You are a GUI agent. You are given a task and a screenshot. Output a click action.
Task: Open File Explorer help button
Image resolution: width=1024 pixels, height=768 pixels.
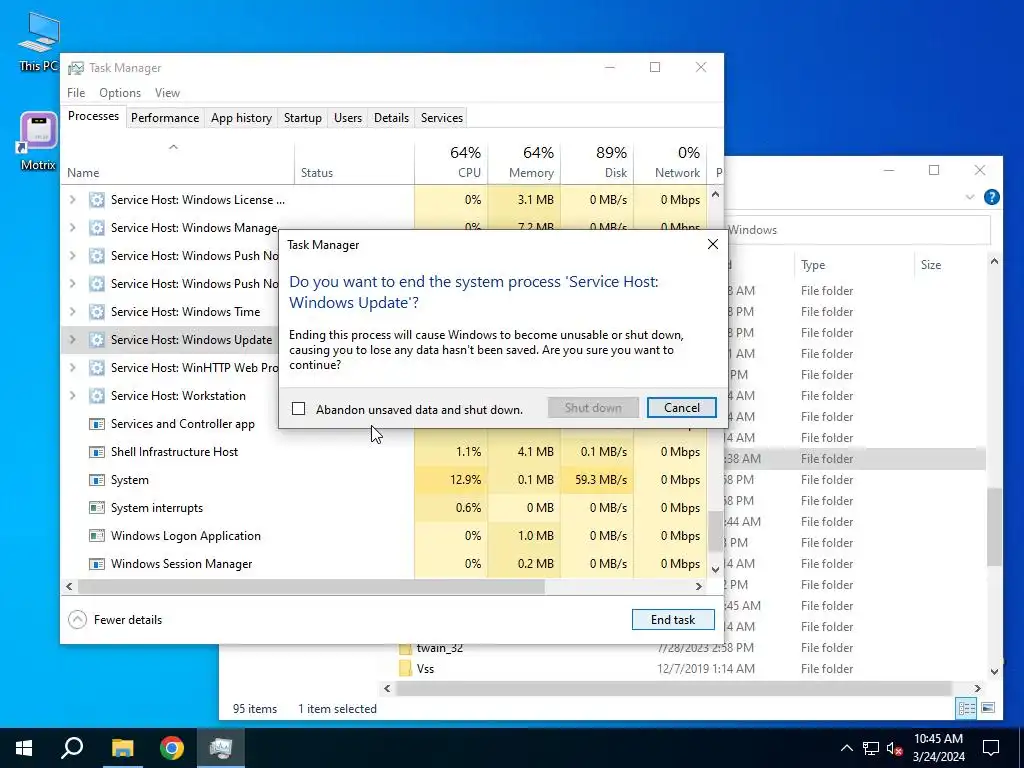(991, 197)
